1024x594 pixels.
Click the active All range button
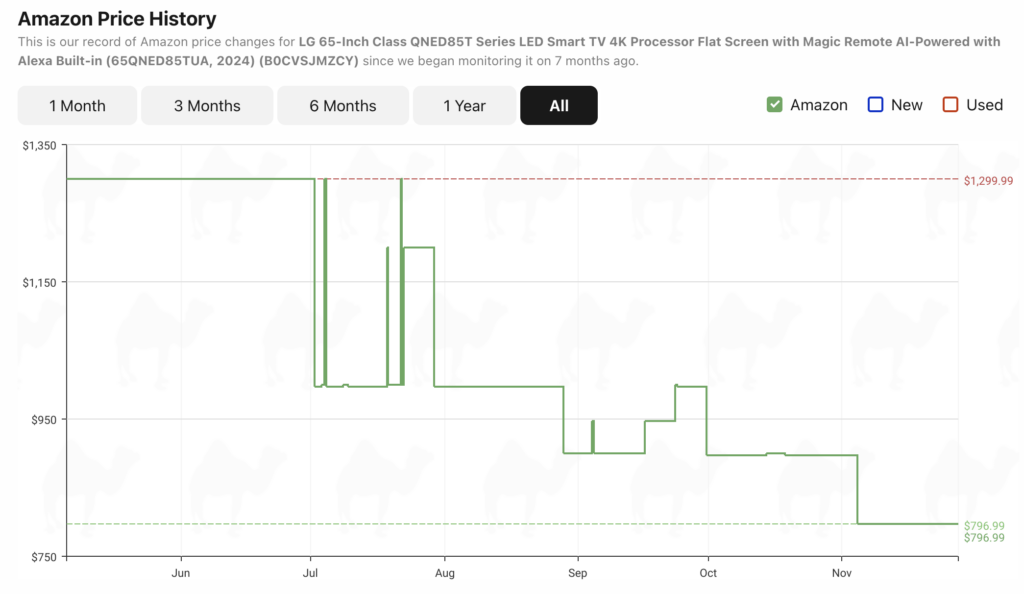pos(559,105)
